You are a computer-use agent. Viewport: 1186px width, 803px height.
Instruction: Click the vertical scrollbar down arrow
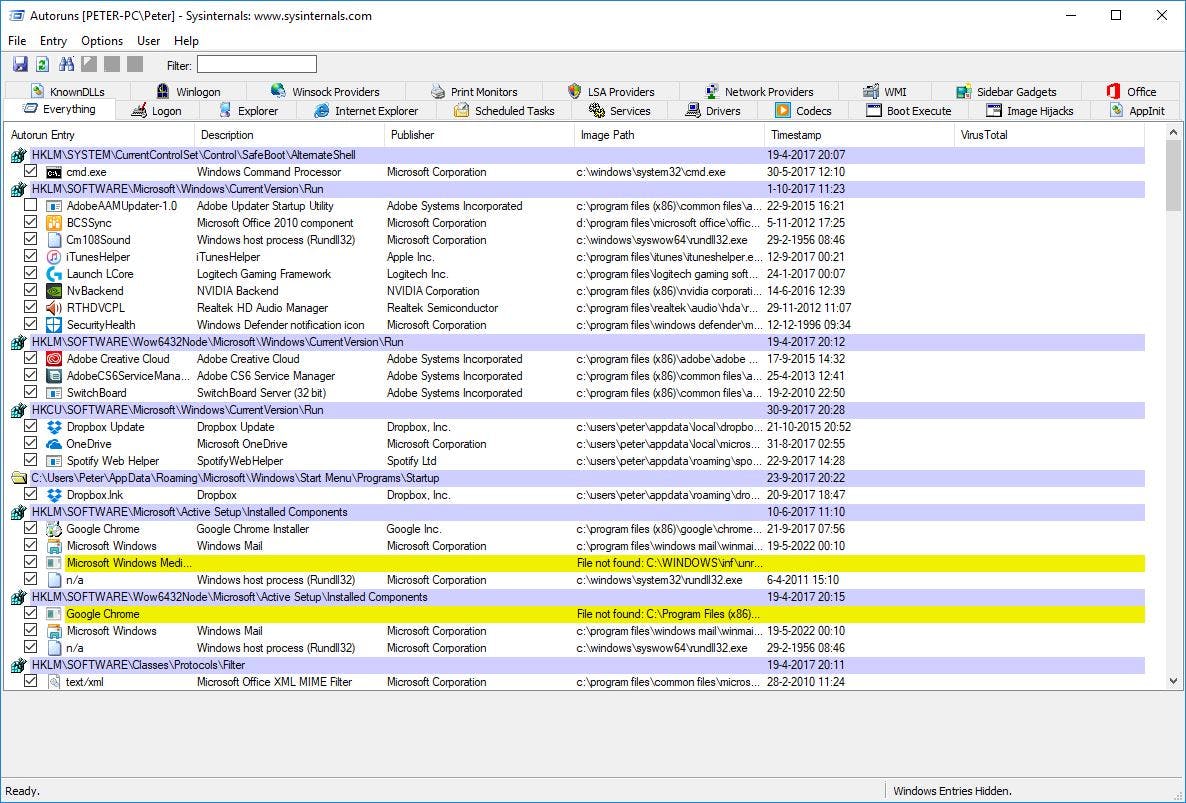[x=1173, y=681]
